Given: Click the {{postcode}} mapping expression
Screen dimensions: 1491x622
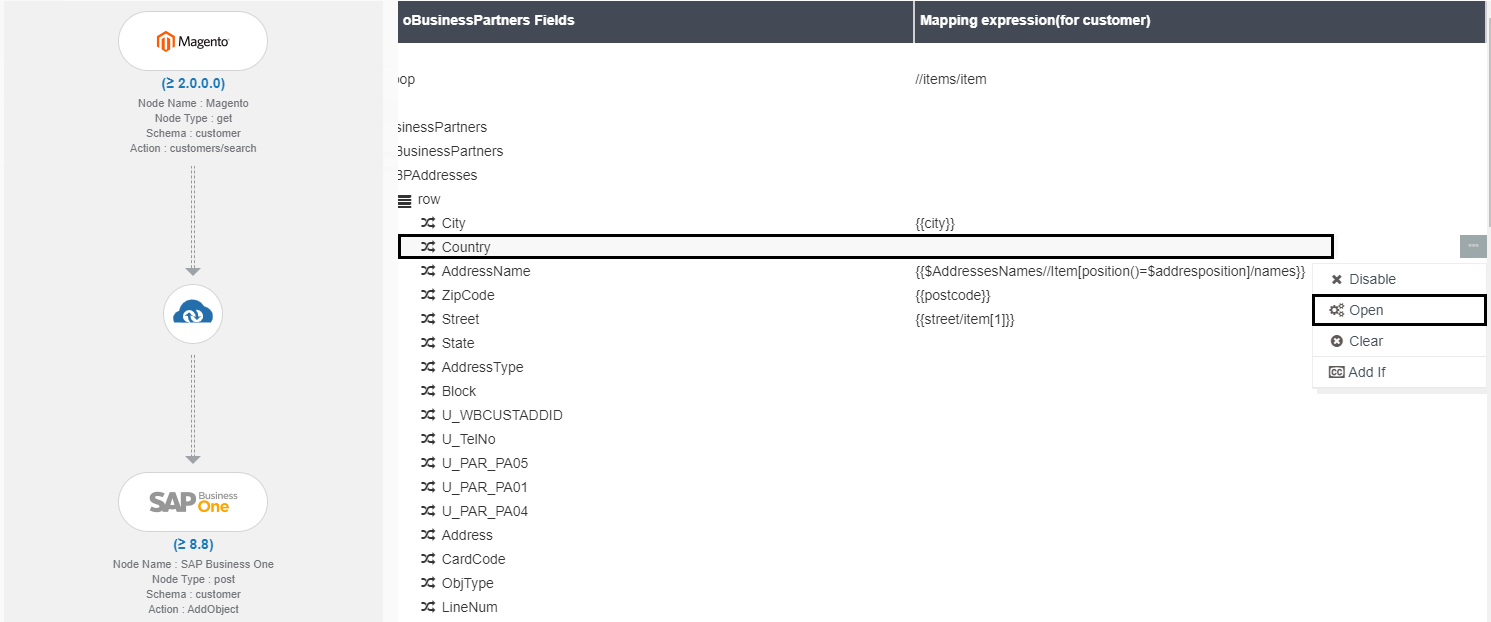Looking at the screenshot, I should 952,295.
